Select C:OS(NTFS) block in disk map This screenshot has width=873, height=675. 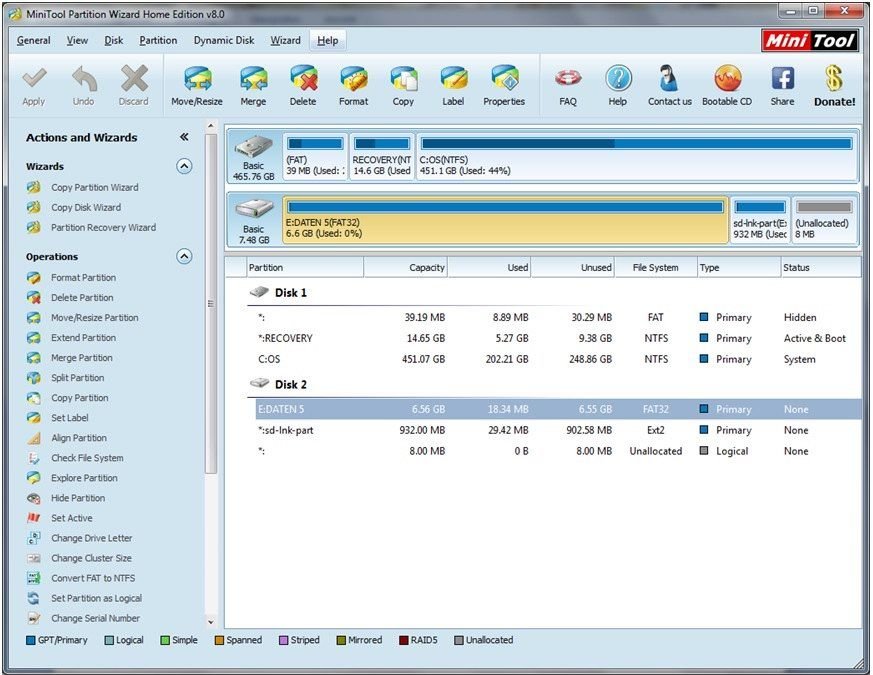click(x=636, y=156)
